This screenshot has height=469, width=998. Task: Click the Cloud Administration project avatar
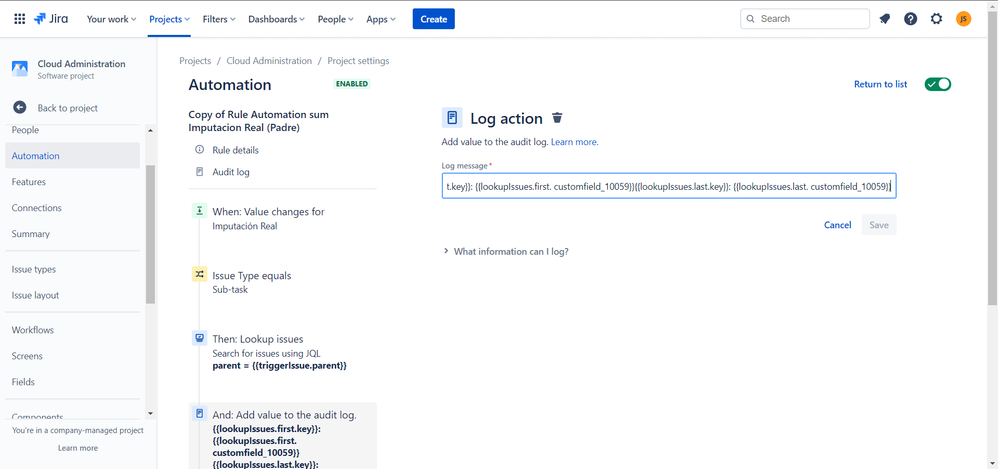point(20,69)
